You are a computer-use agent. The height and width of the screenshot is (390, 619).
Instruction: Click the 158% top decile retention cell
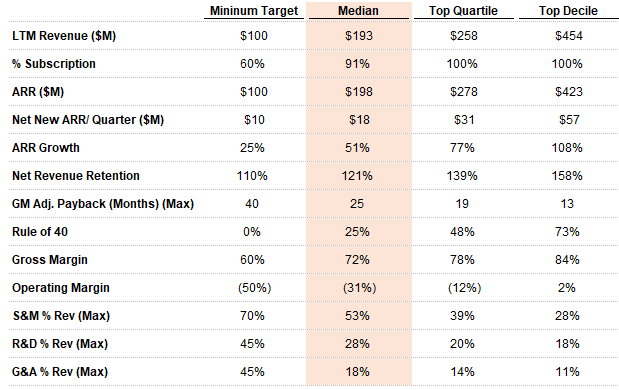pyautogui.click(x=567, y=176)
